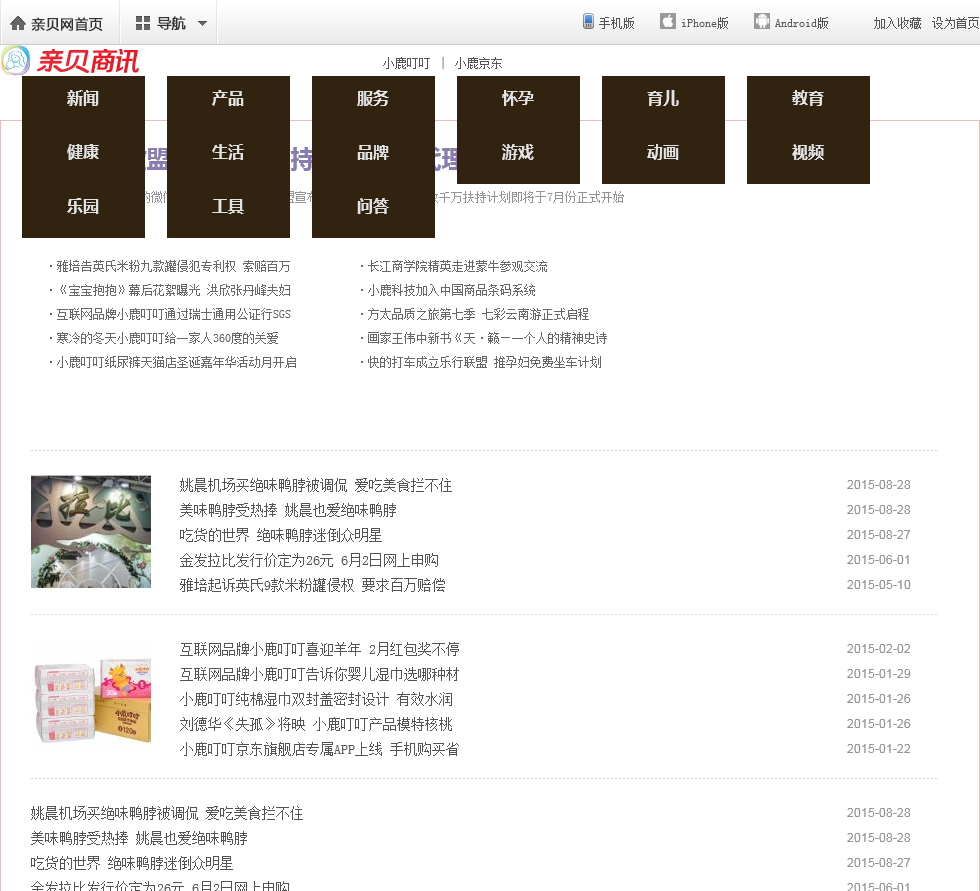Image resolution: width=980 pixels, height=891 pixels.
Task: Open article 寒冷的冬天小鹿叮叮给一家人360度的关爱
Action: coord(168,339)
